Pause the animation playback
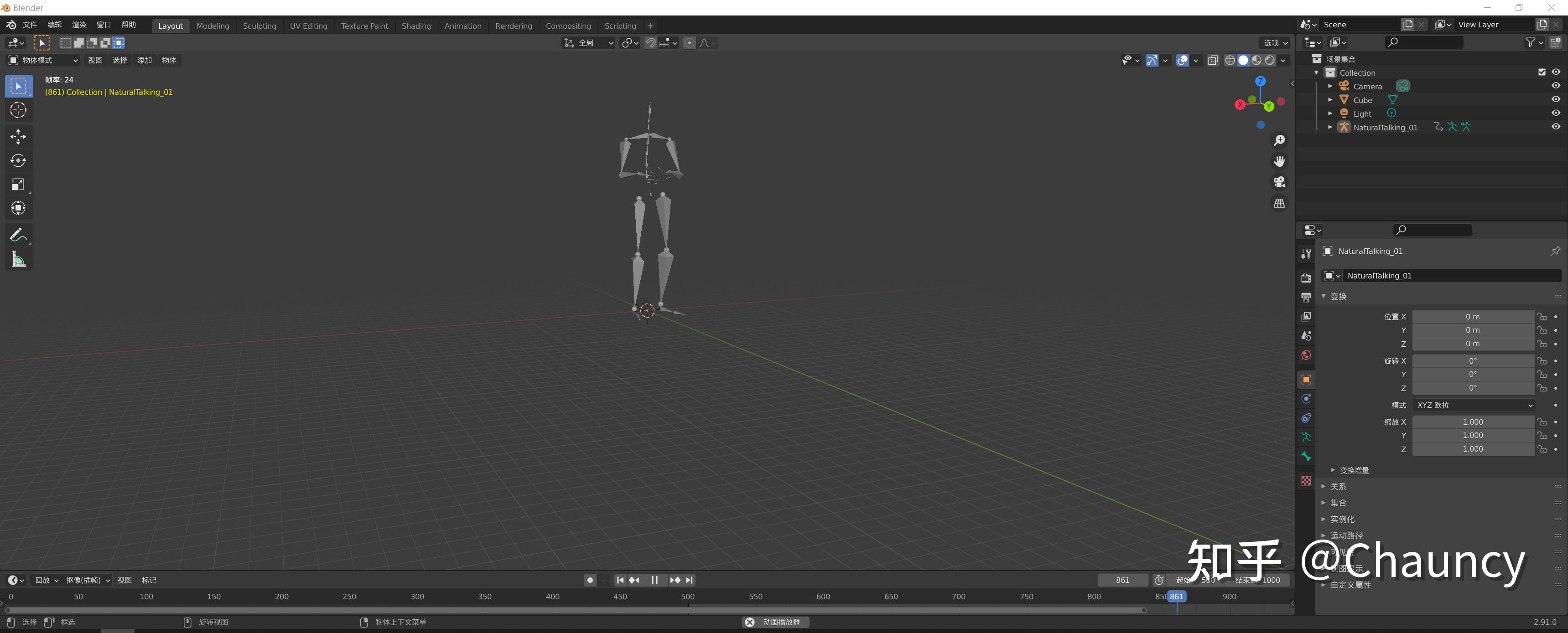 tap(654, 580)
